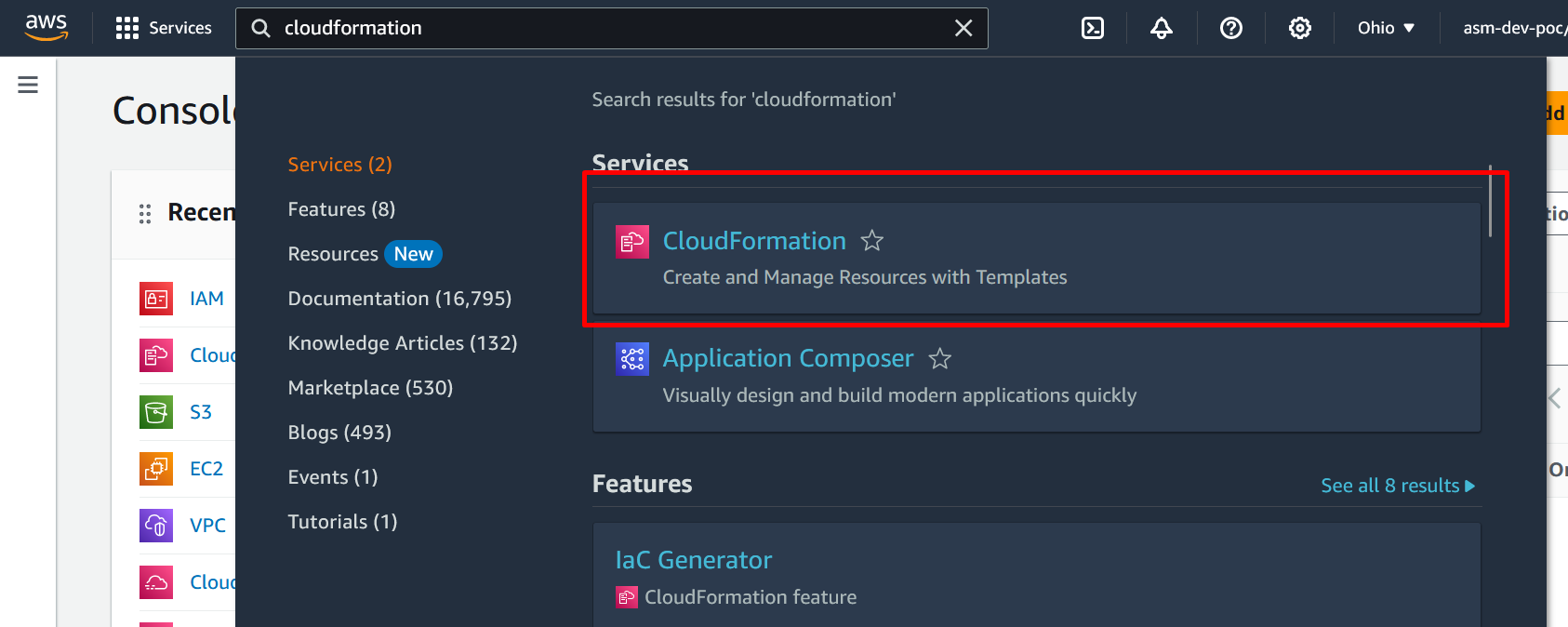Favorite CloudFormation with the star
This screenshot has width=1568, height=627.
click(x=872, y=241)
